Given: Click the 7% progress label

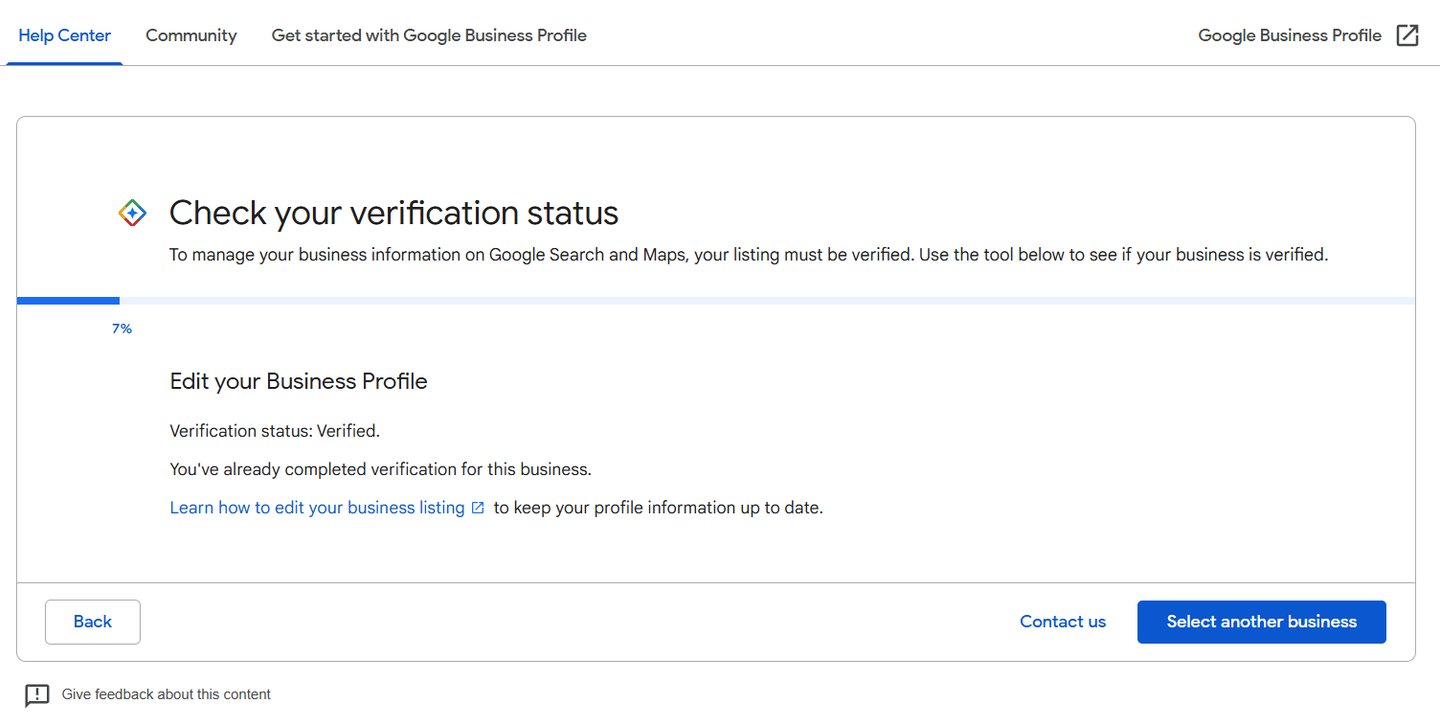Looking at the screenshot, I should point(122,328).
